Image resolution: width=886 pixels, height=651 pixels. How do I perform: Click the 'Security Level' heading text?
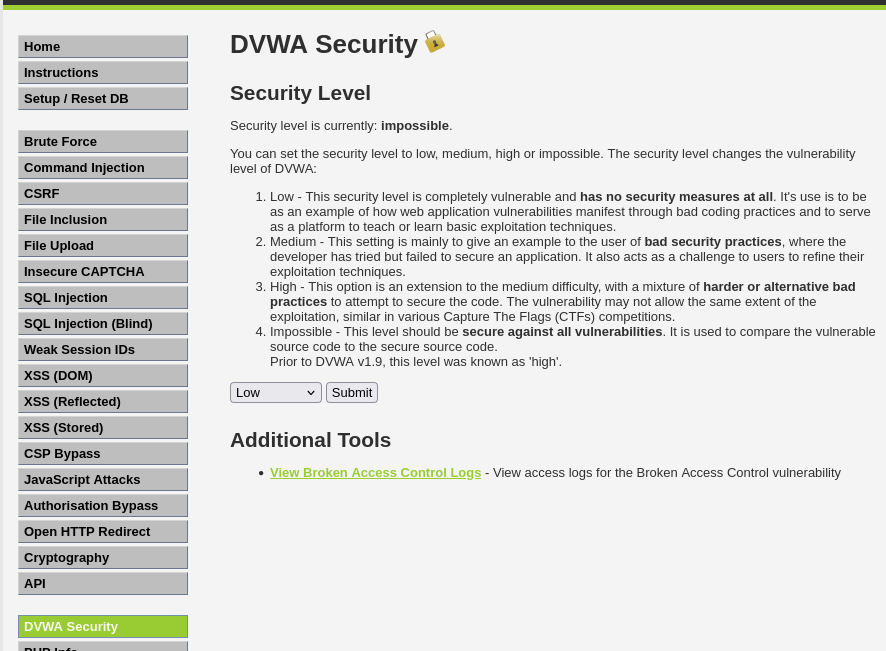tap(300, 93)
